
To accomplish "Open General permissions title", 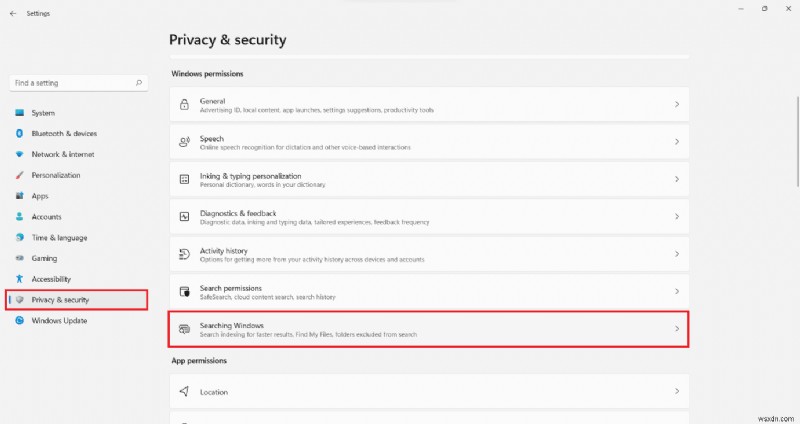I will point(212,101).
